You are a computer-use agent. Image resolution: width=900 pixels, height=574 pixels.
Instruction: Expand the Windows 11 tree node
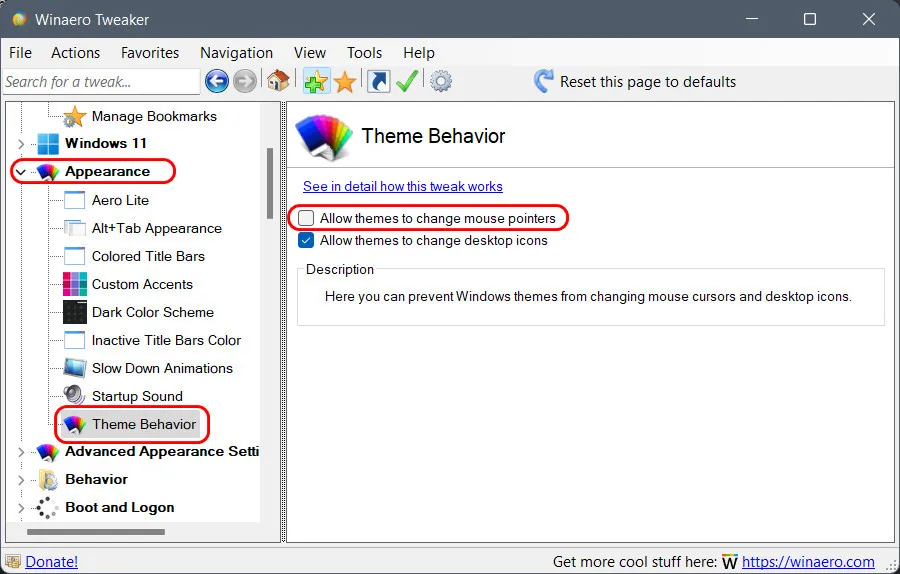(x=20, y=144)
